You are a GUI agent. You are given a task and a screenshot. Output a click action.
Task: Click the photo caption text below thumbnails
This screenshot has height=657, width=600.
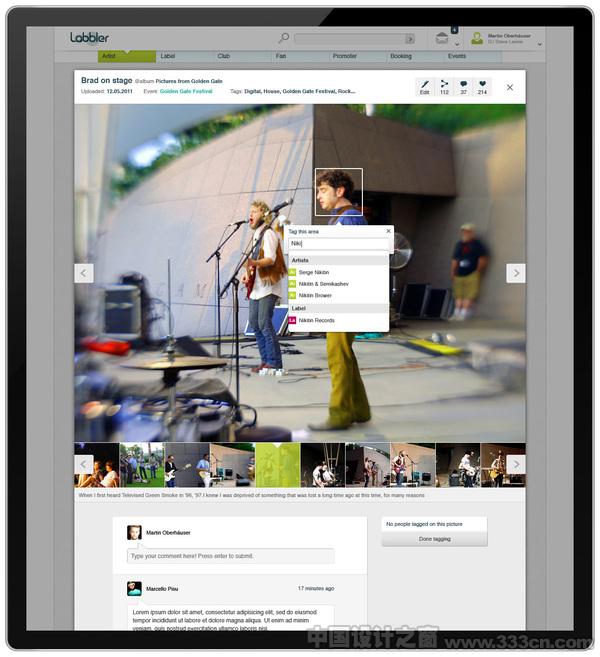pyautogui.click(x=251, y=495)
